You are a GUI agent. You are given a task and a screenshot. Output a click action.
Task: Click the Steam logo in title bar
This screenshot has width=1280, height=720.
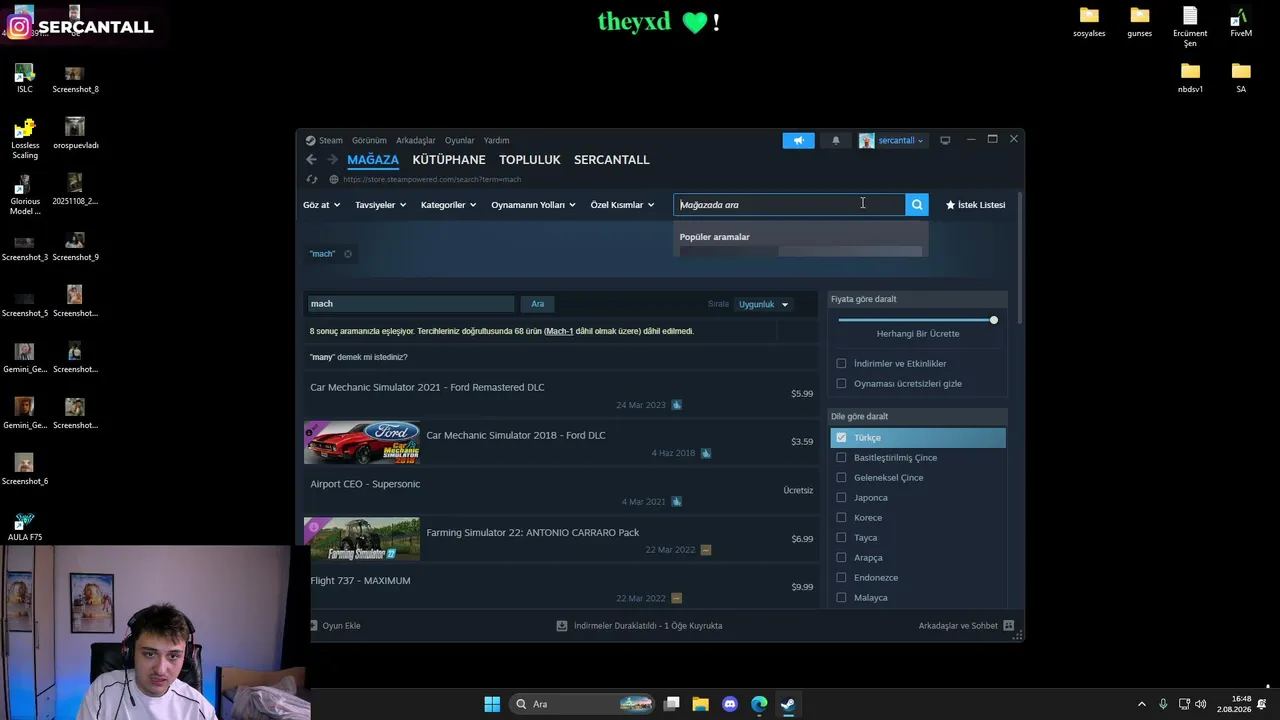(x=311, y=141)
